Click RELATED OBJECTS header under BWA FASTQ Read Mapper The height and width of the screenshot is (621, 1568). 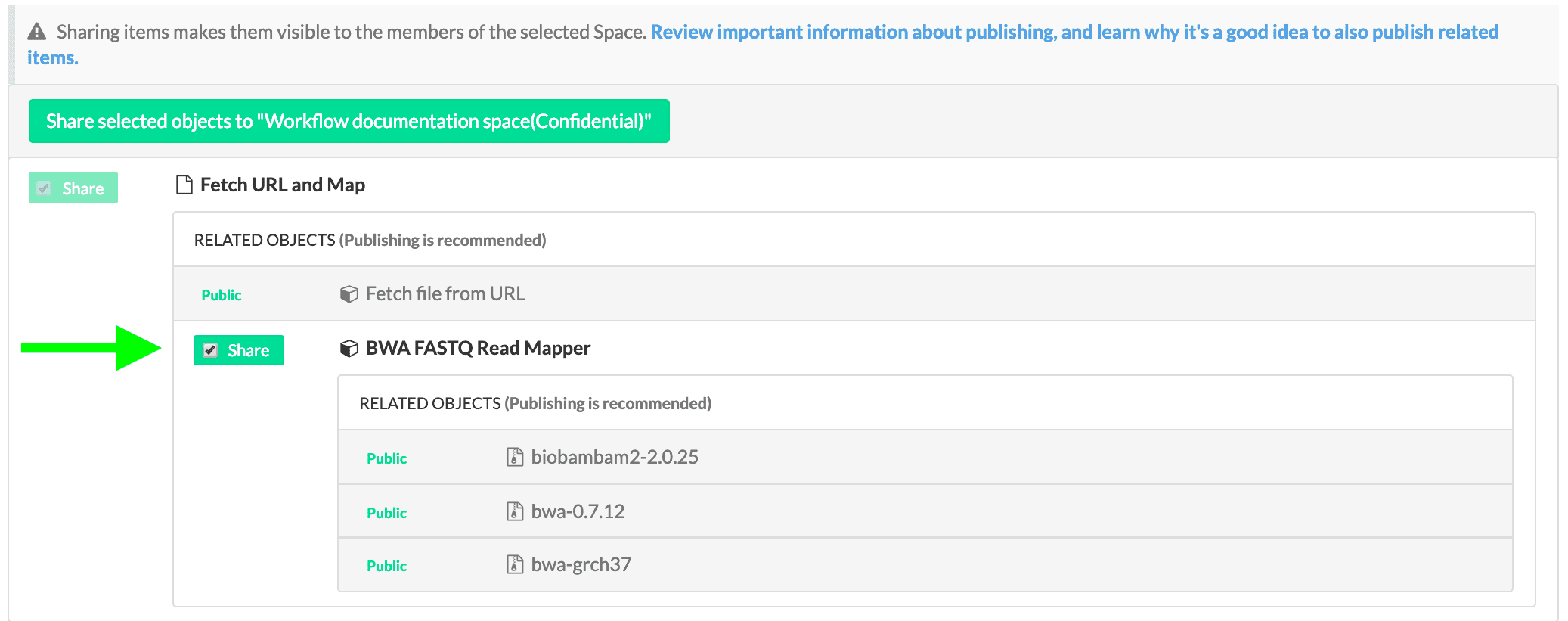point(535,403)
